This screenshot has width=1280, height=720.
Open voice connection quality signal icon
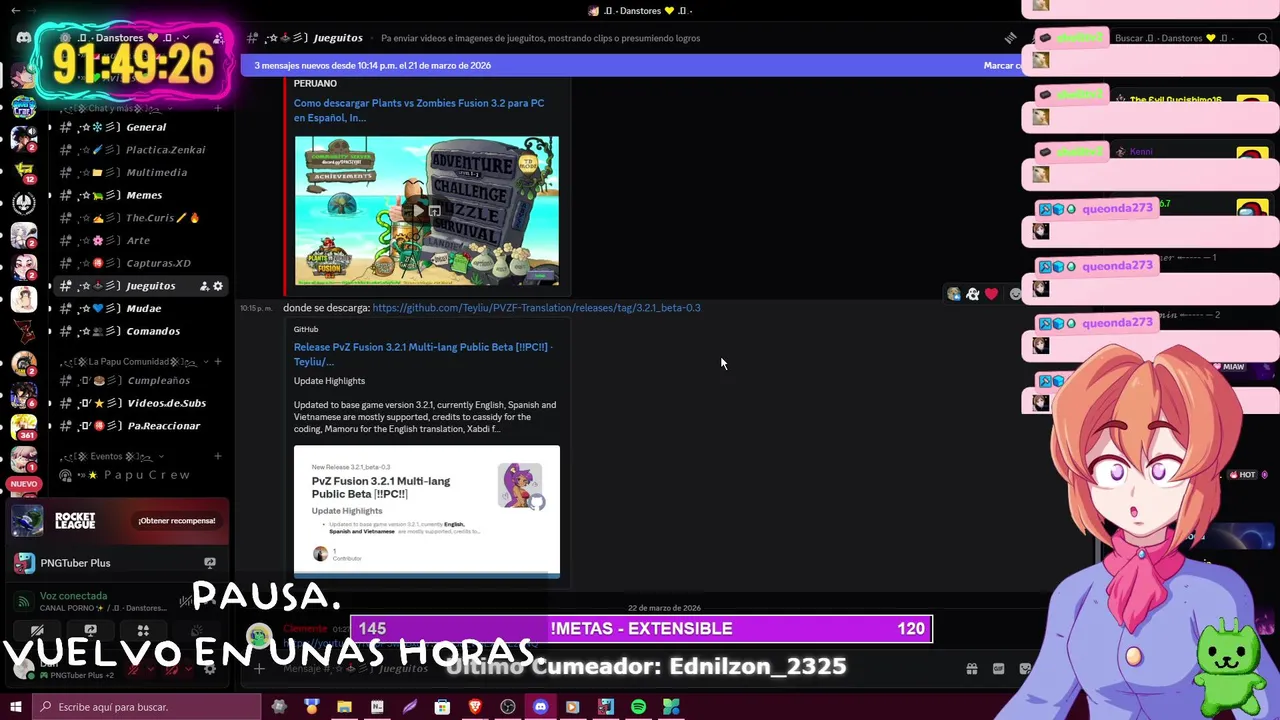(24, 602)
